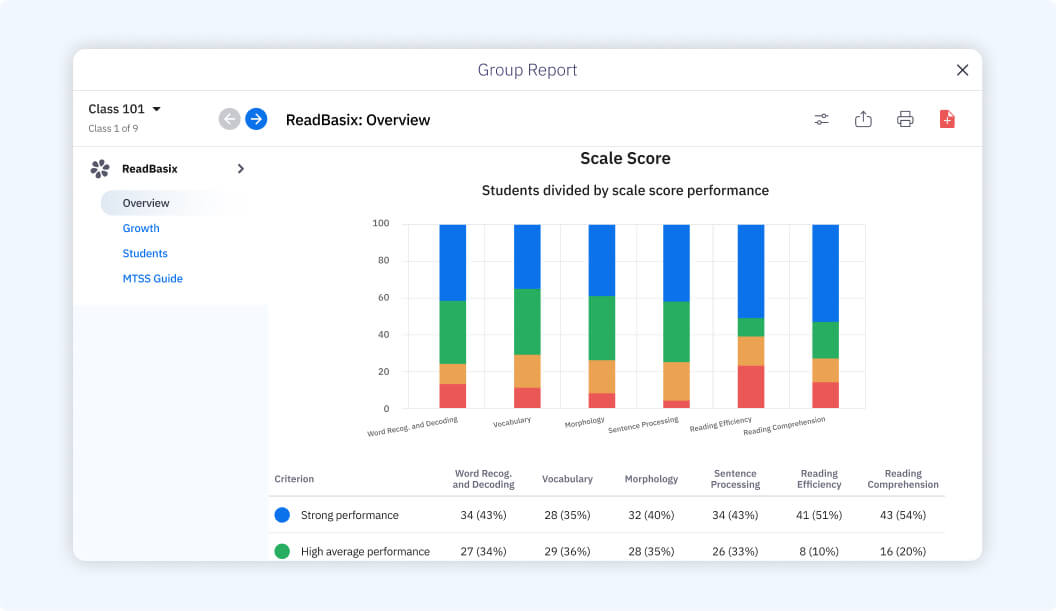Select the Overview sidebar item
The width and height of the screenshot is (1056, 611).
click(x=172, y=203)
